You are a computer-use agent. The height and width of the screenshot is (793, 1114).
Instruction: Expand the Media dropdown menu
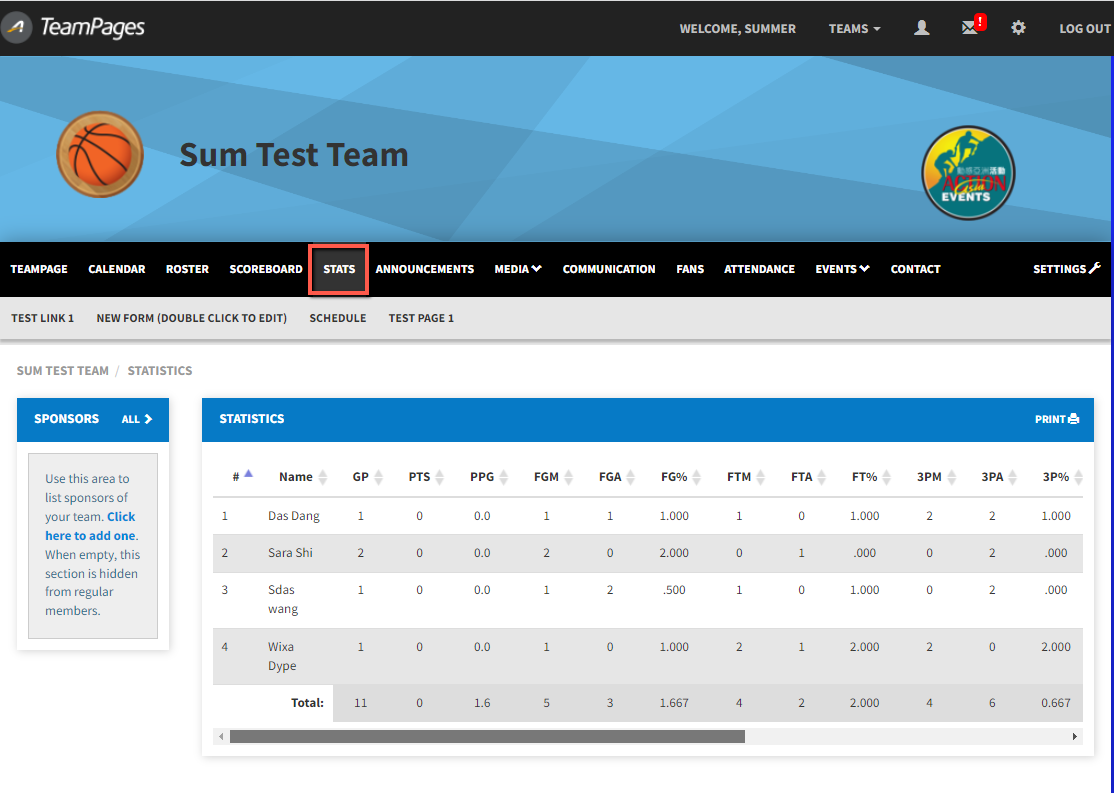click(x=517, y=269)
